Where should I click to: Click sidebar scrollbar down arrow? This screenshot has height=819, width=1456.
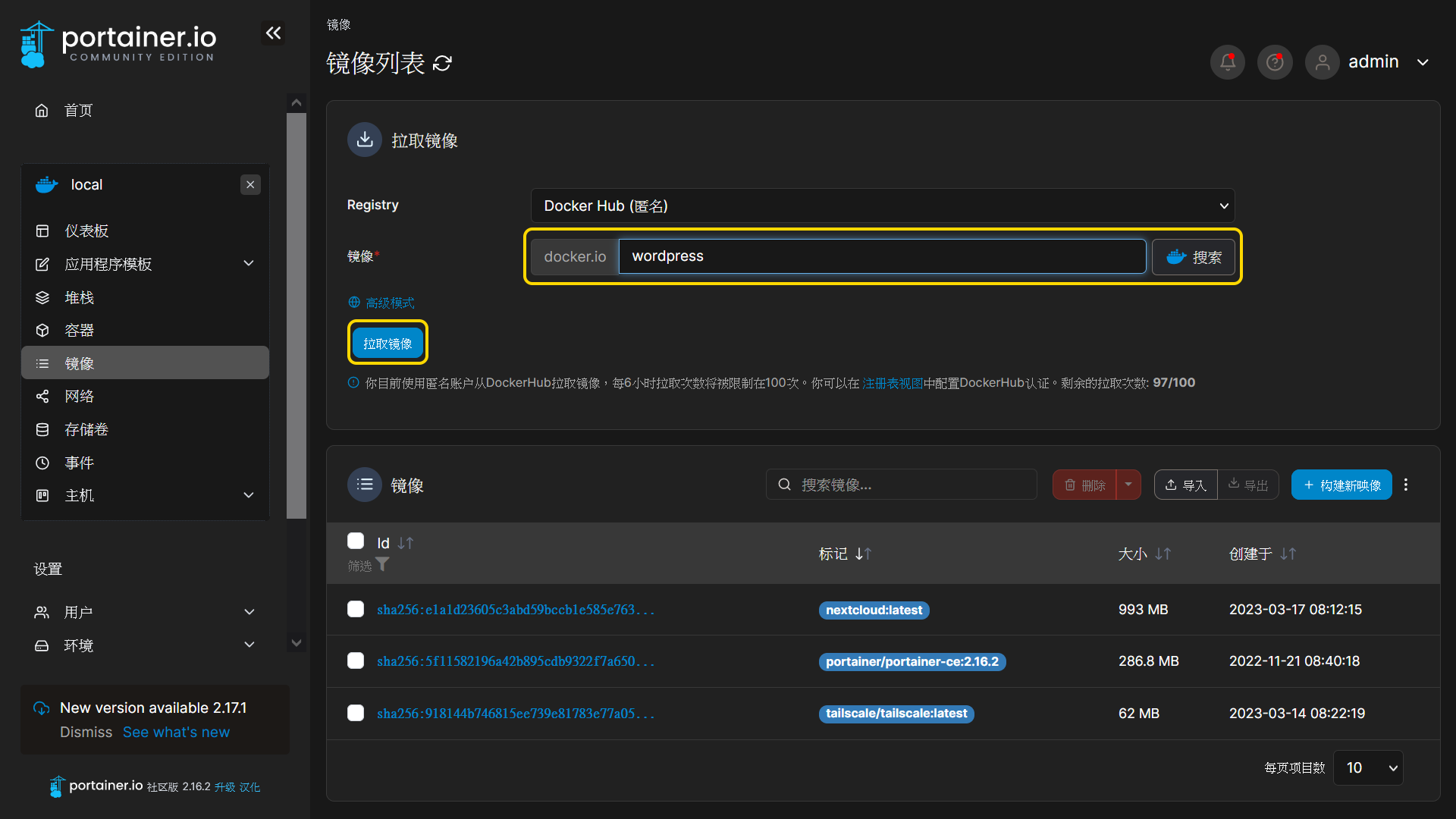pos(297,643)
